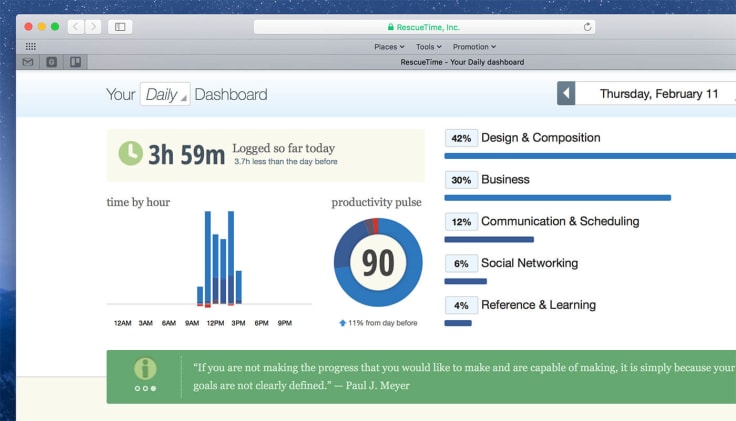This screenshot has width=736, height=421.
Task: Click the Dashboard title word
Action: click(231, 94)
